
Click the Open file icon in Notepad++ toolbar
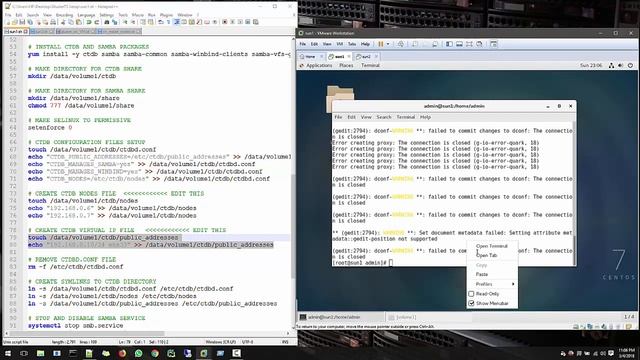(x=15, y=22)
